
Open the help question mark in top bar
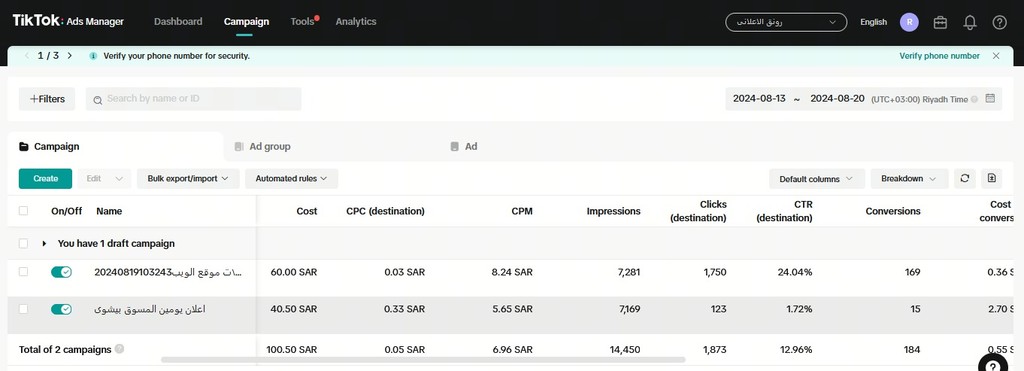point(999,22)
